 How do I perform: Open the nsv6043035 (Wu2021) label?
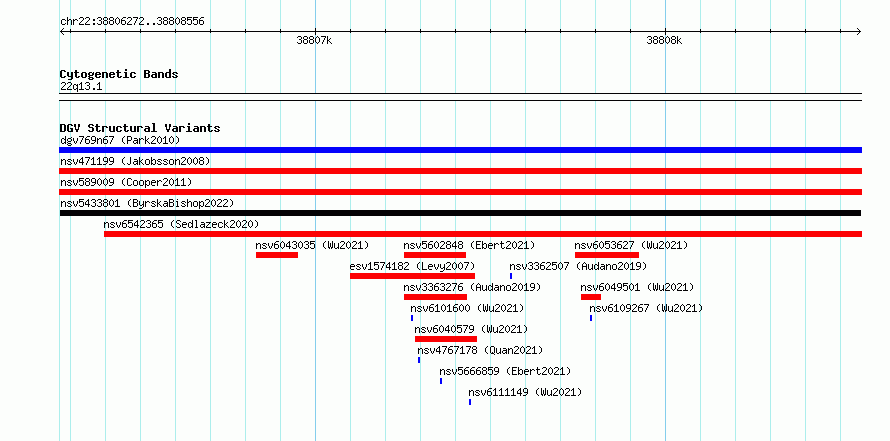pos(312,245)
